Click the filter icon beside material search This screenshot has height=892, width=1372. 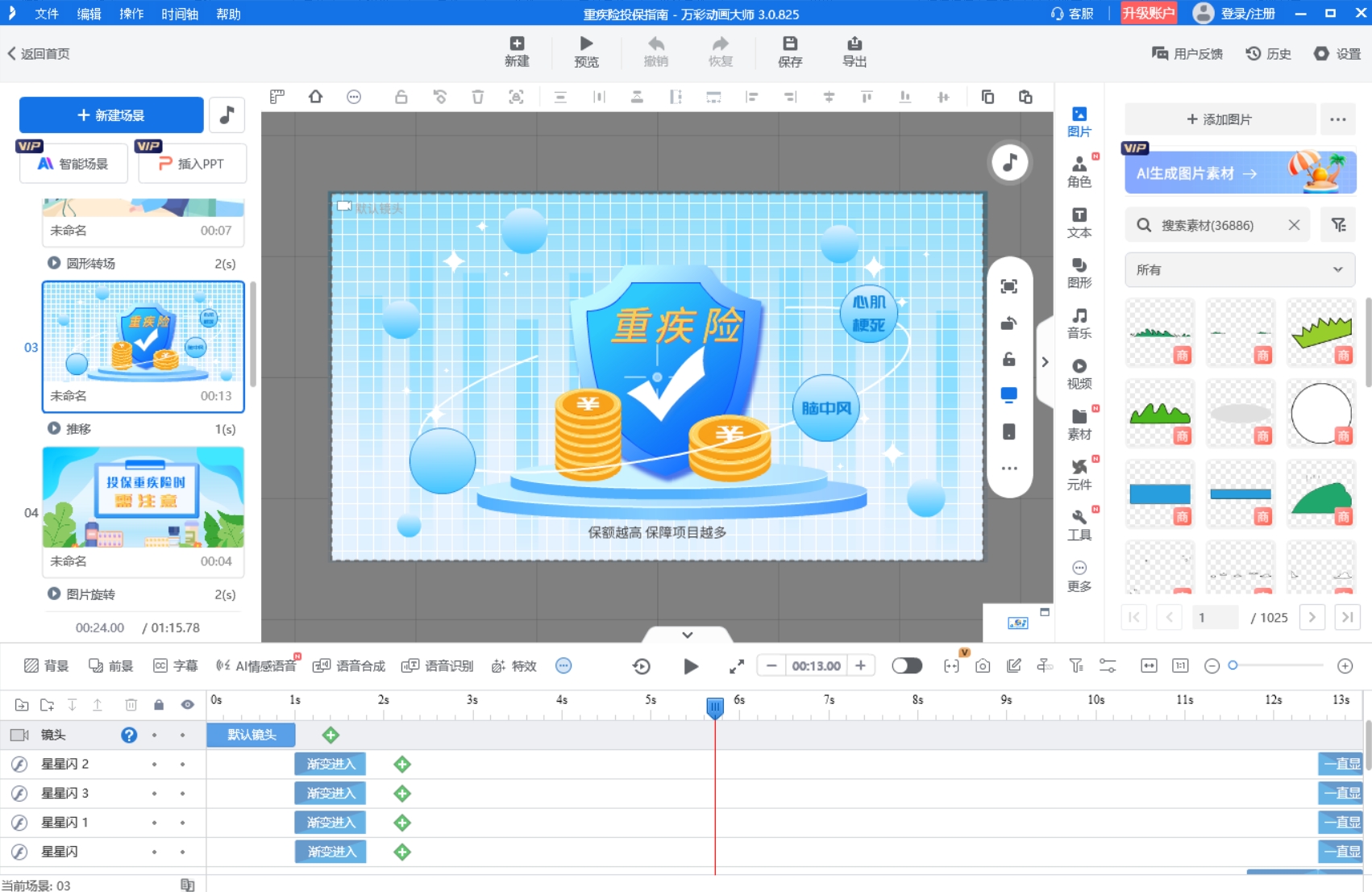1338,225
